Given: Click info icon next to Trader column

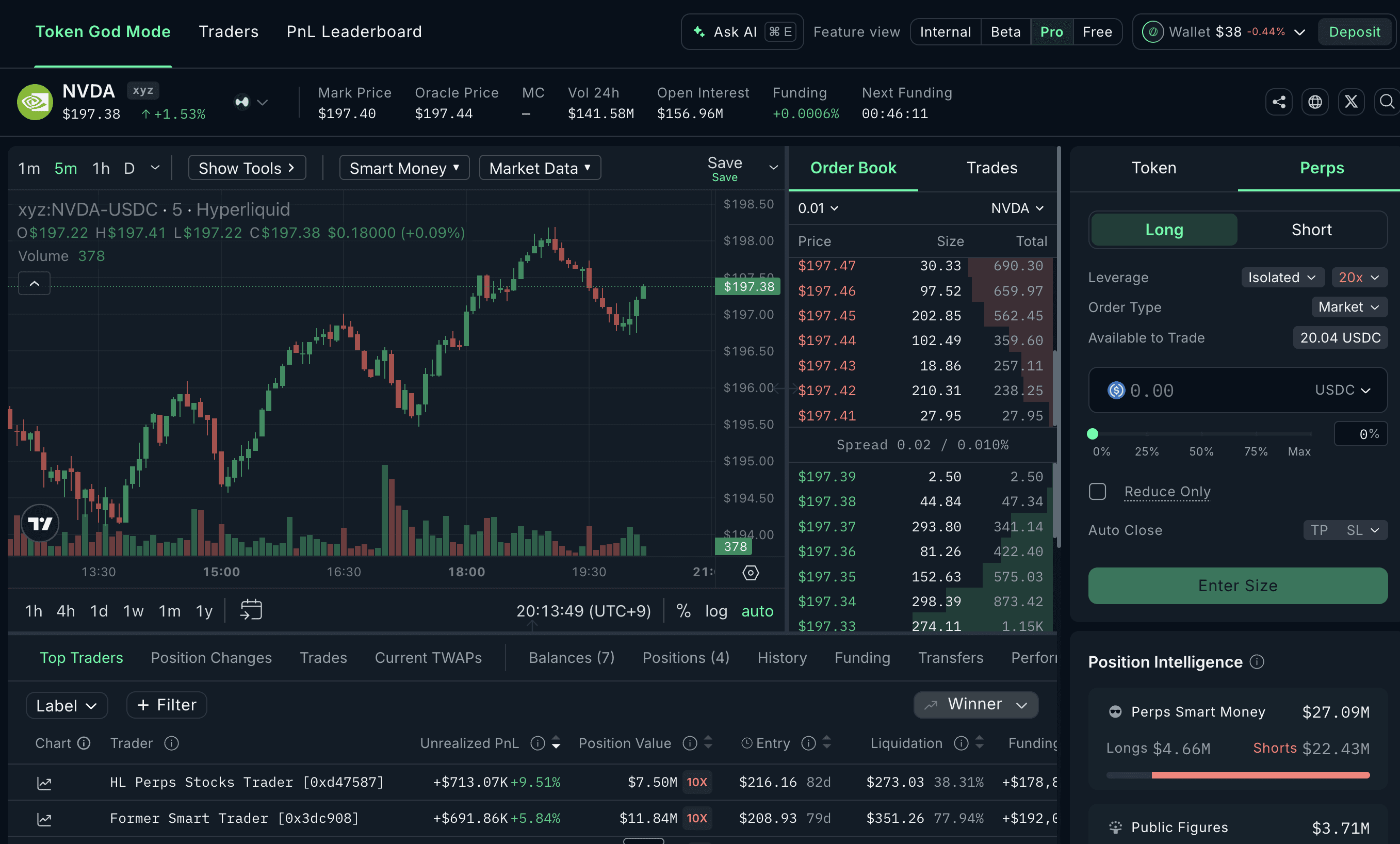Looking at the screenshot, I should point(172,743).
